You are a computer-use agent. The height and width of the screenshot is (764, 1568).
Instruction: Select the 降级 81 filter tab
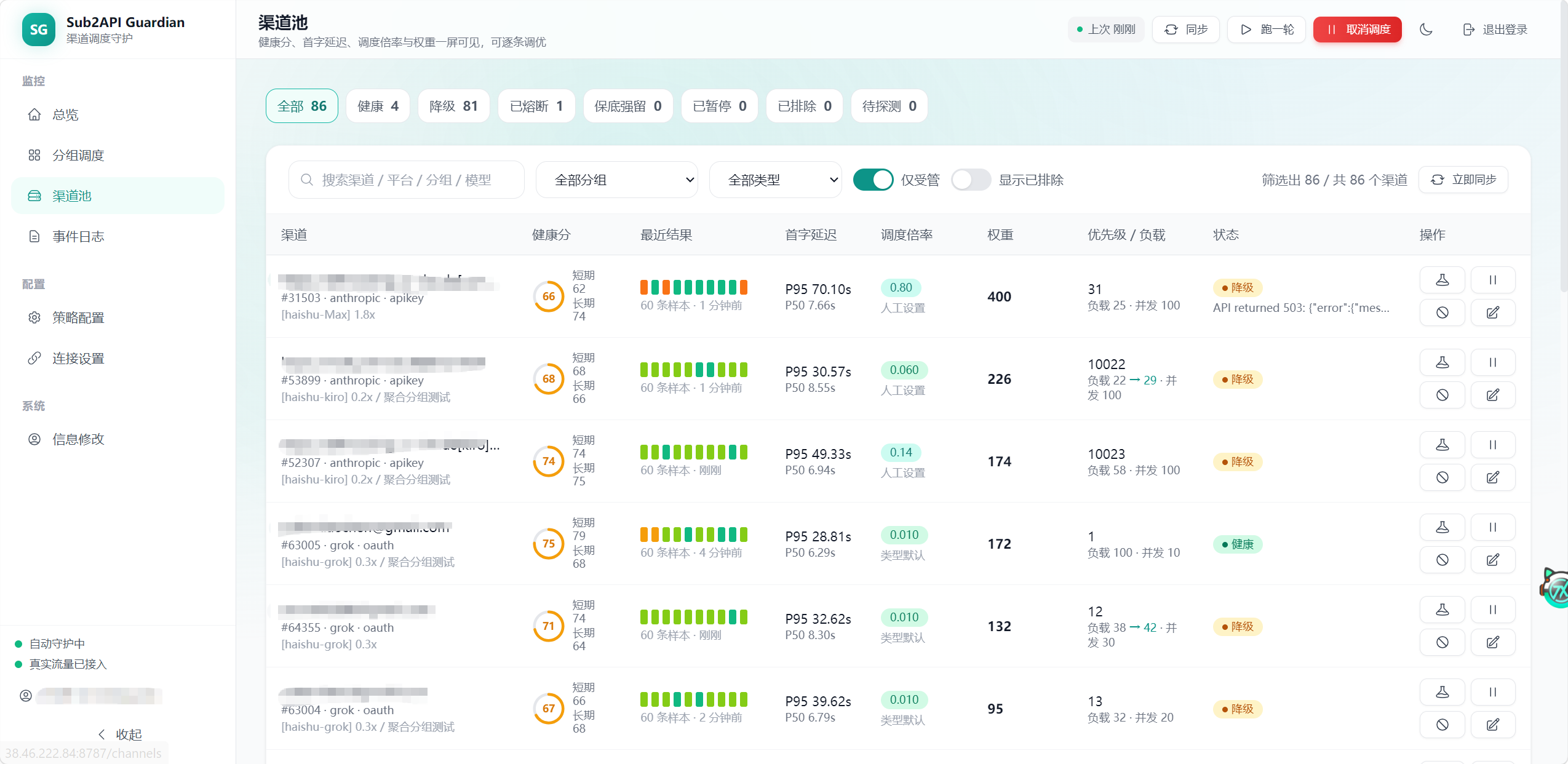pyautogui.click(x=454, y=106)
